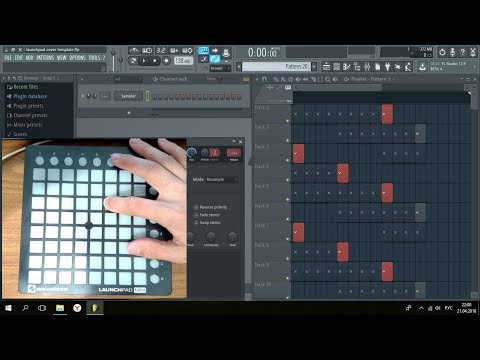Screen dimensions: 480x360
Task: Open the Playlist view icon
Action: [326, 67]
